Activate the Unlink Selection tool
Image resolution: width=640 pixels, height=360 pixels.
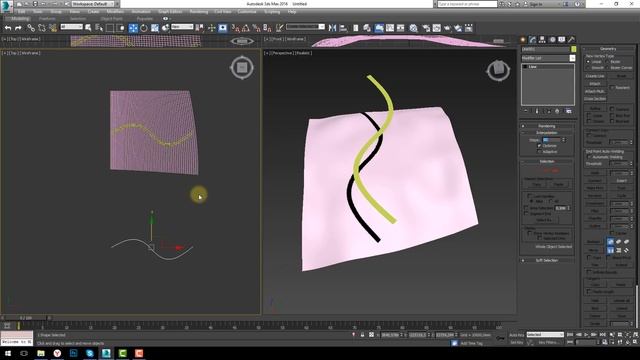[x=42, y=28]
